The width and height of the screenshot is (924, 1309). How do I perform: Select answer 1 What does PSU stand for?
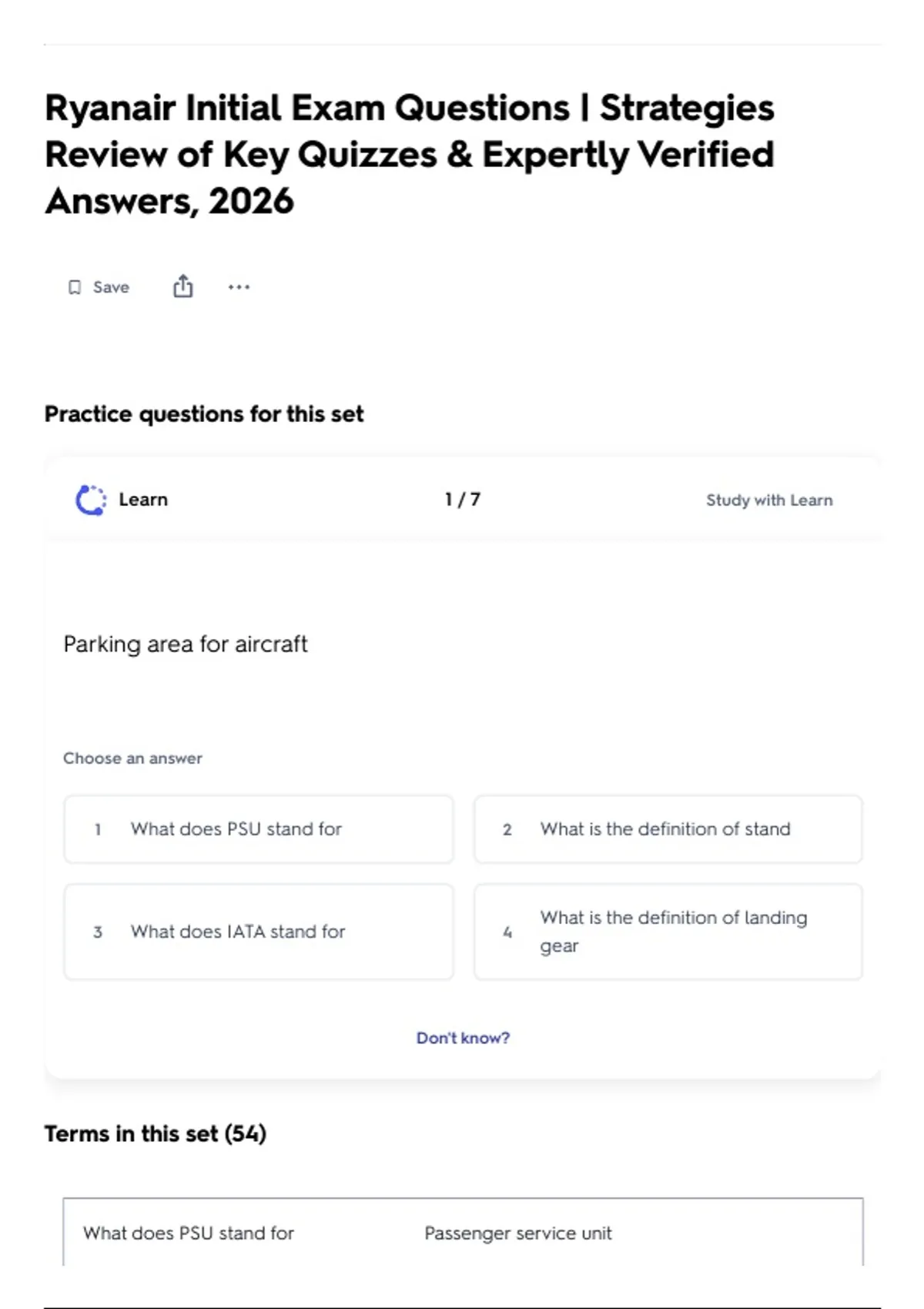pos(259,829)
